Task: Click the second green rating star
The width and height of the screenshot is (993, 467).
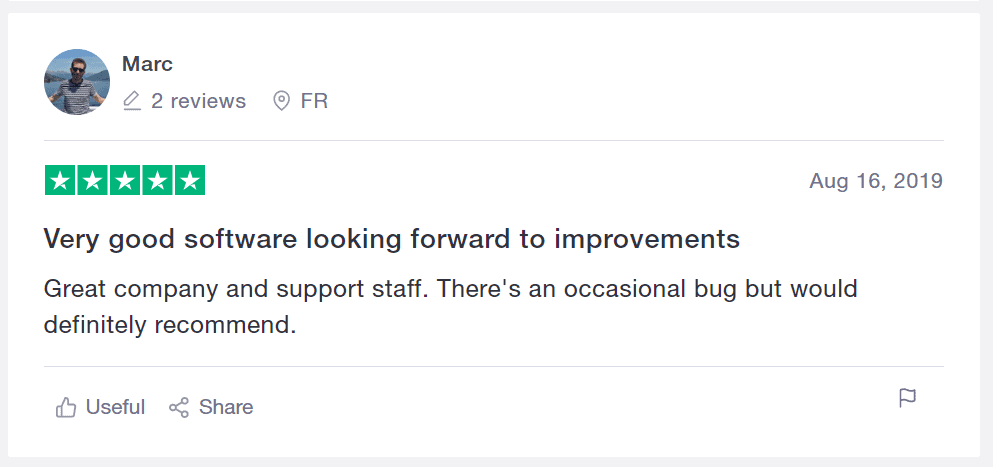Action: coord(92,180)
